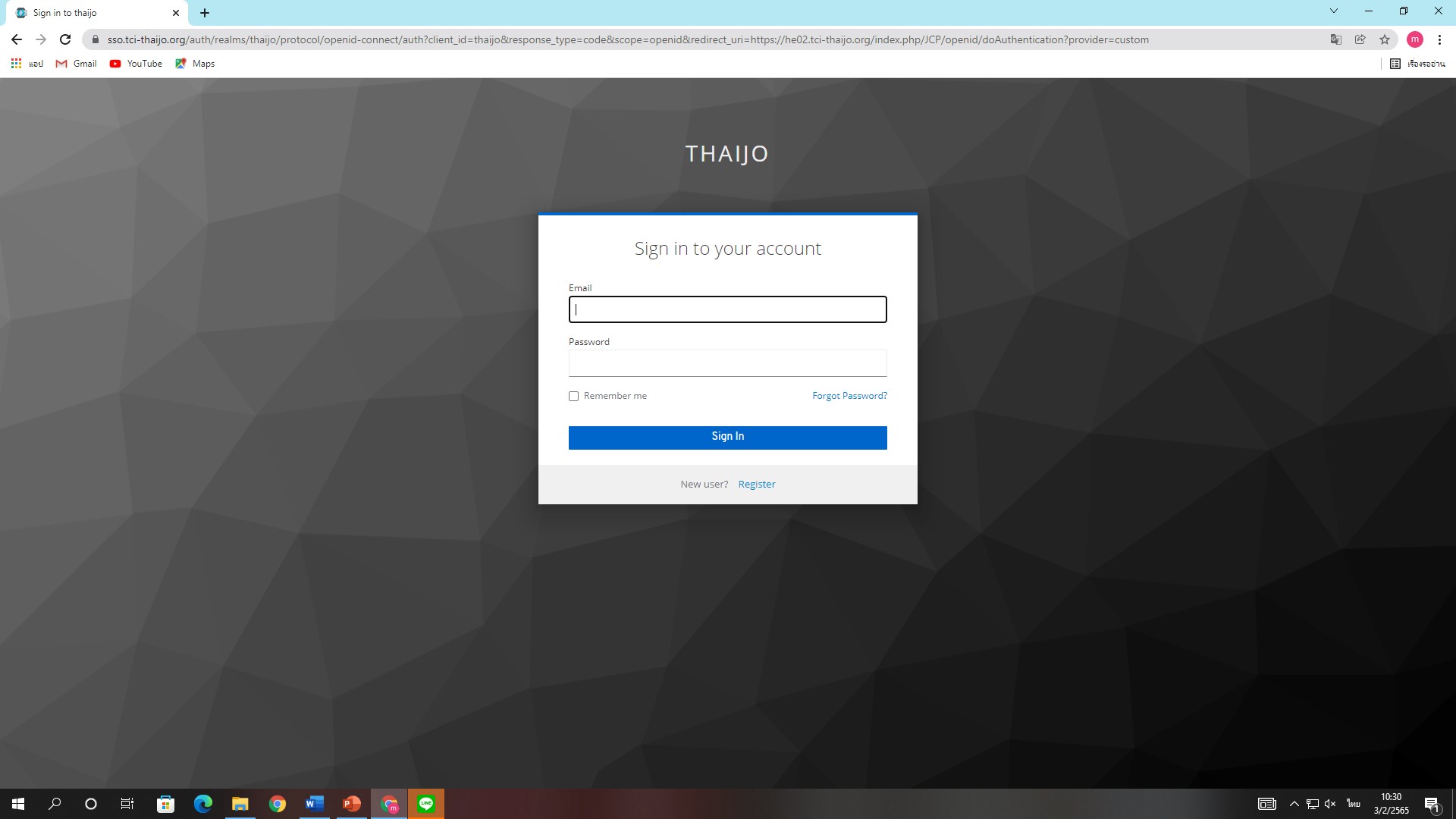Bookmark this page with the star icon
1456x819 pixels.
1385,39
